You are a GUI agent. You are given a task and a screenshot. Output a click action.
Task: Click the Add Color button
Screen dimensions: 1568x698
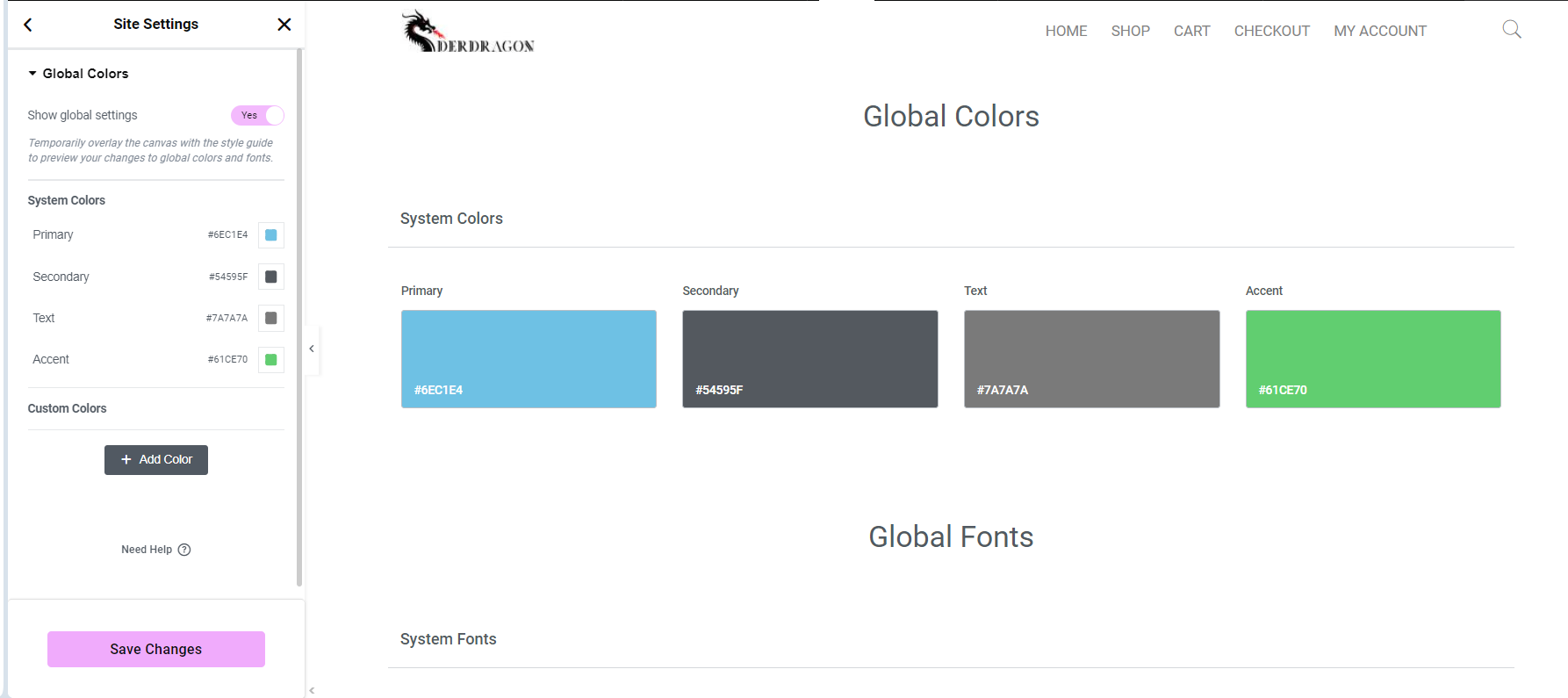pyautogui.click(x=156, y=460)
